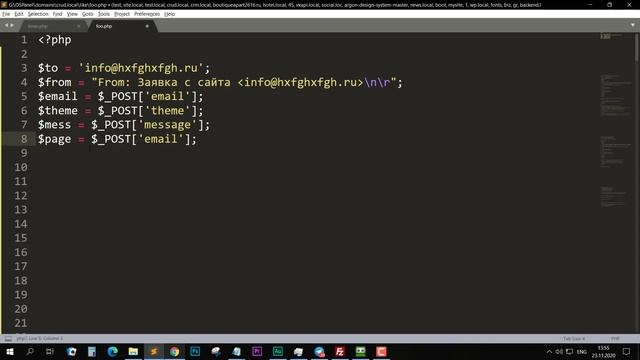The height and width of the screenshot is (360, 640).
Task: Show hidden system tray icons
Action: coord(549,351)
